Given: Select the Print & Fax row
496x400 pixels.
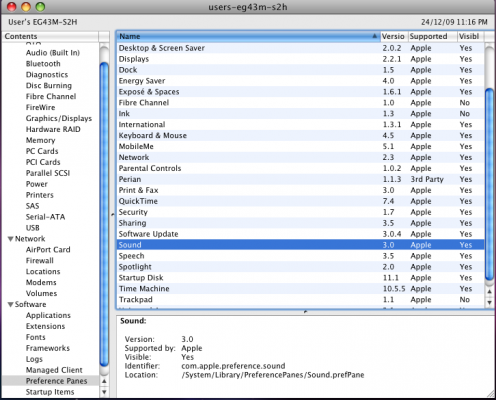Looking at the screenshot, I should pyautogui.click(x=300, y=190).
